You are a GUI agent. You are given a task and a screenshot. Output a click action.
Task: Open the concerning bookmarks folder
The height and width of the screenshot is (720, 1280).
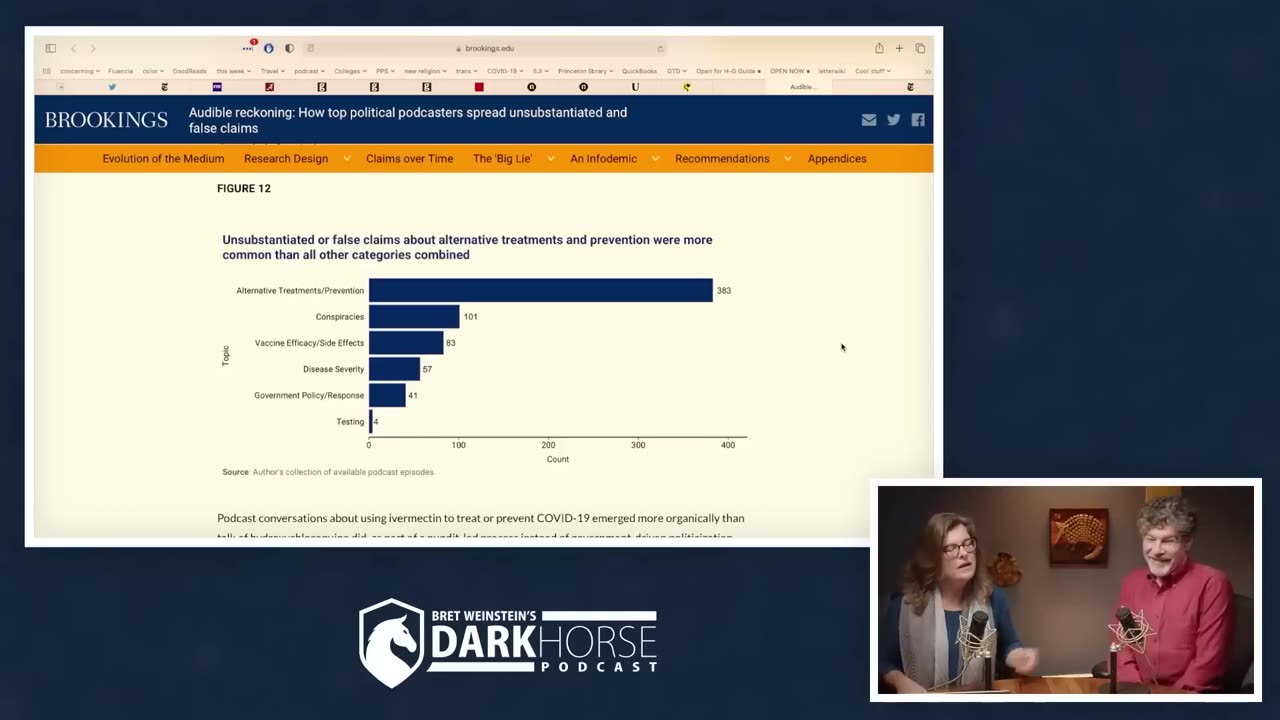click(x=80, y=71)
